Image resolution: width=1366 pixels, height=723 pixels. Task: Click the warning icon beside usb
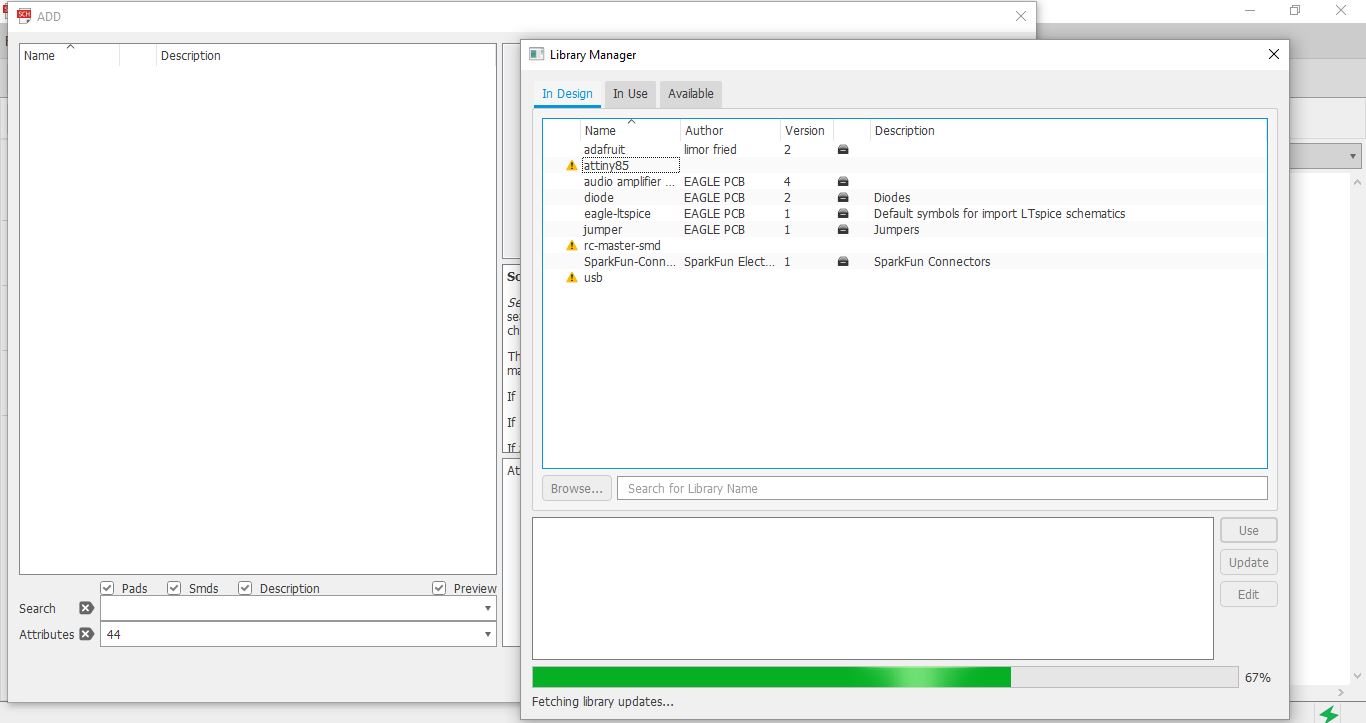pyautogui.click(x=572, y=278)
